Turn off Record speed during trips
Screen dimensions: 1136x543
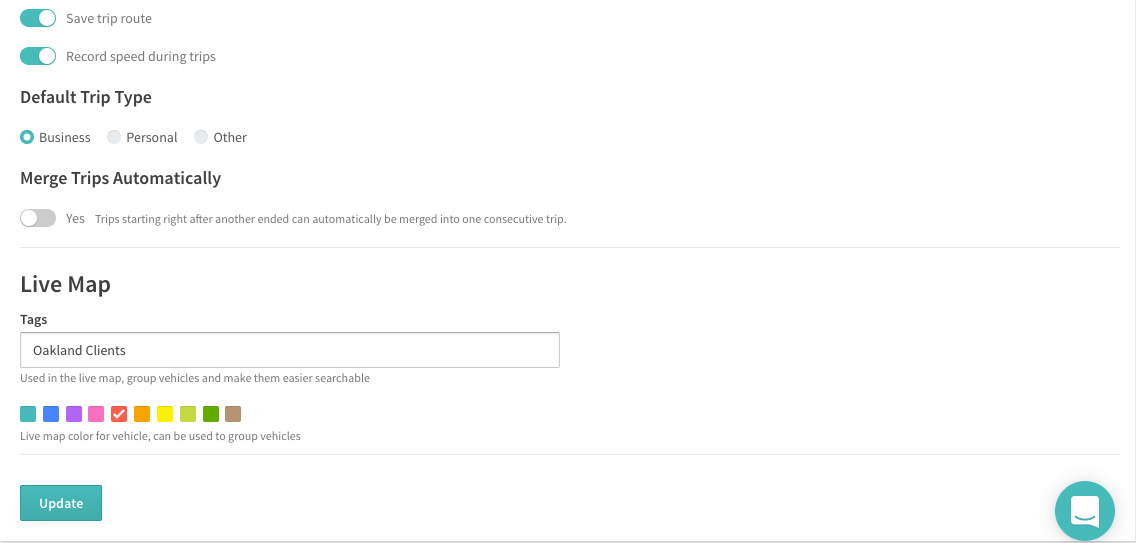click(38, 56)
